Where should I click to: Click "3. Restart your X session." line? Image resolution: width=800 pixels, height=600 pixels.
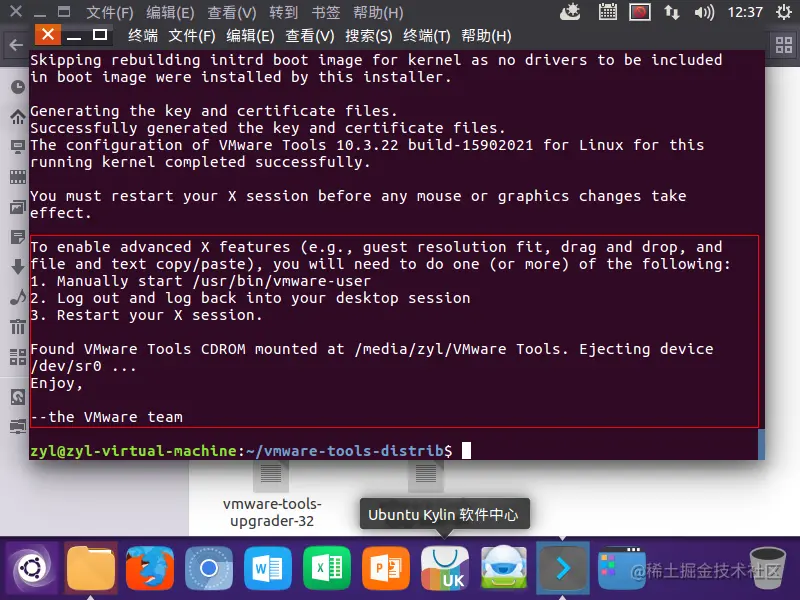point(146,315)
